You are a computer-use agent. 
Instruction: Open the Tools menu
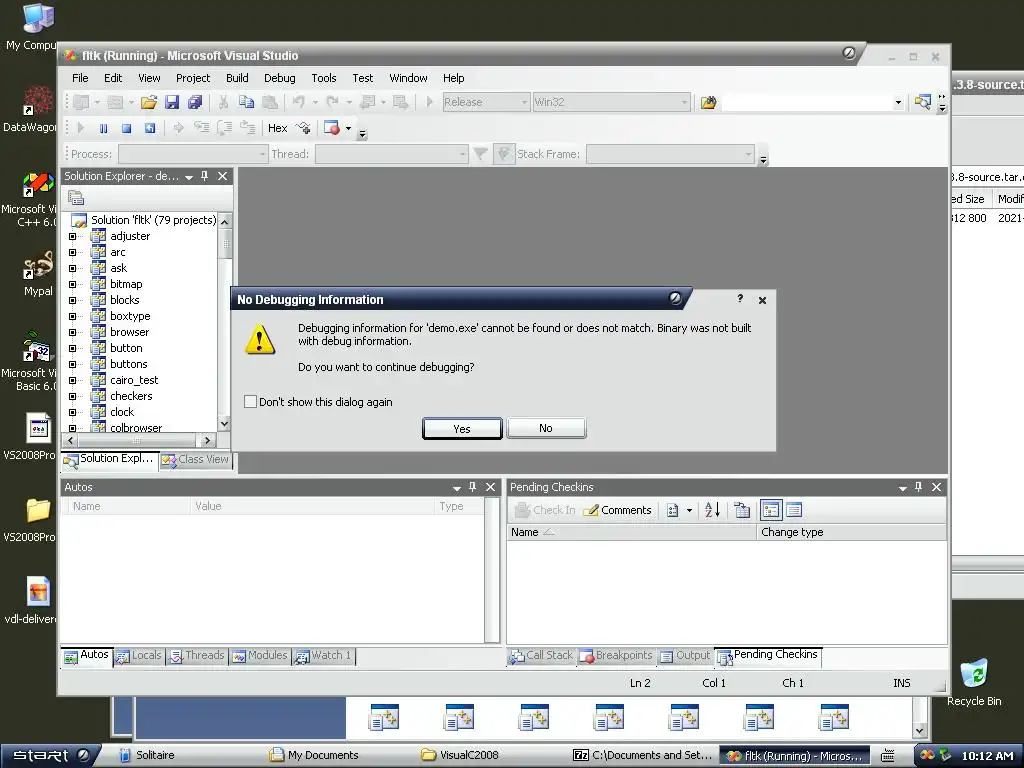click(324, 78)
